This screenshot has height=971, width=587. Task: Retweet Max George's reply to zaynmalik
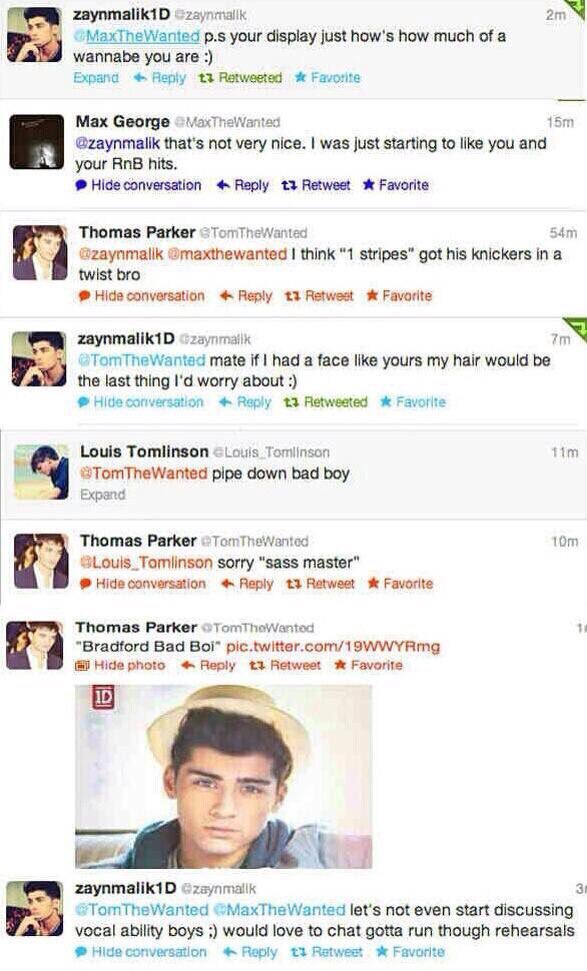316,185
